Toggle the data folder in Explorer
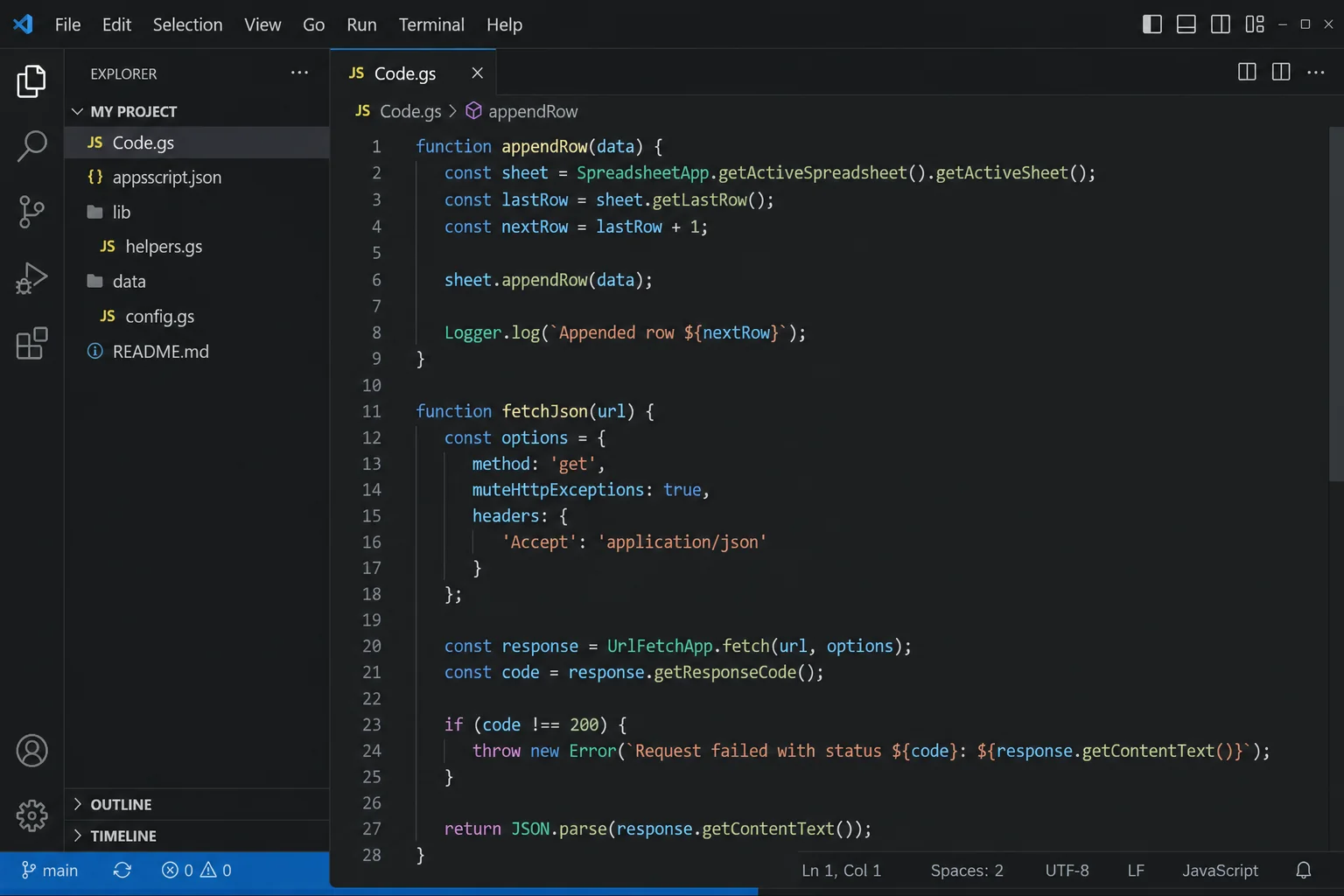Screen dimensions: 1344x896 pyautogui.click(x=197, y=282)
